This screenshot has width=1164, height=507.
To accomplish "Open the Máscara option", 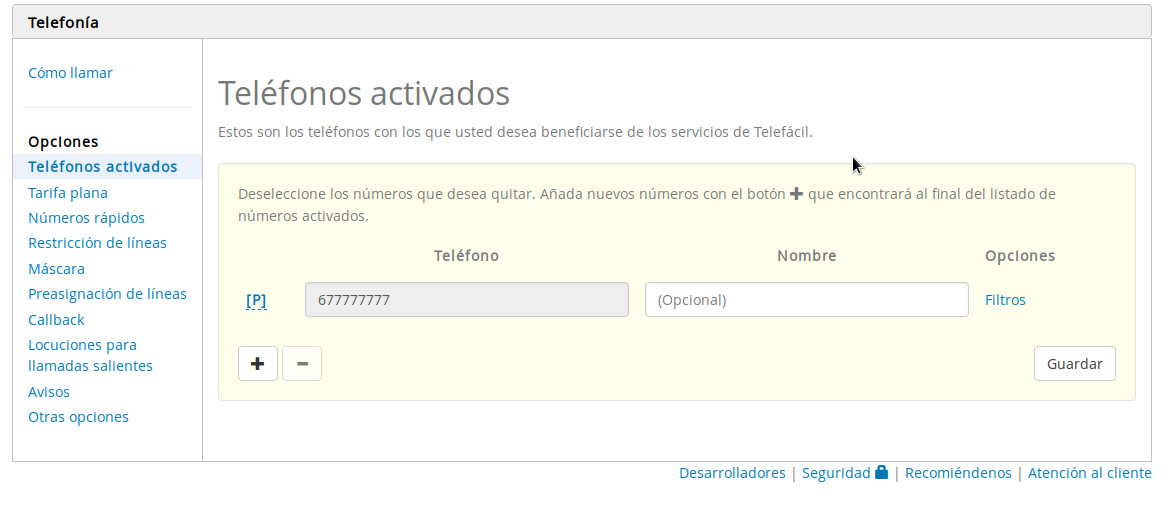I will click(x=56, y=269).
